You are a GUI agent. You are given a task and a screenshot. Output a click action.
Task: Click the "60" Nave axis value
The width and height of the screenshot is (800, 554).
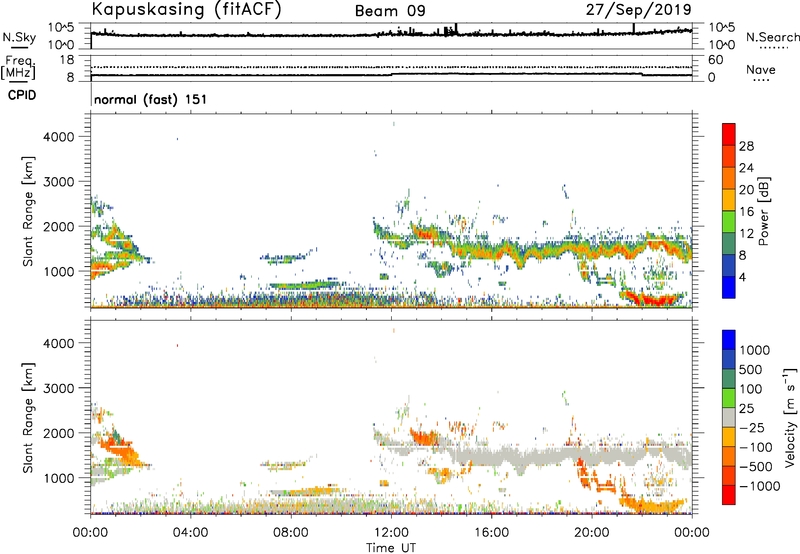click(x=715, y=60)
